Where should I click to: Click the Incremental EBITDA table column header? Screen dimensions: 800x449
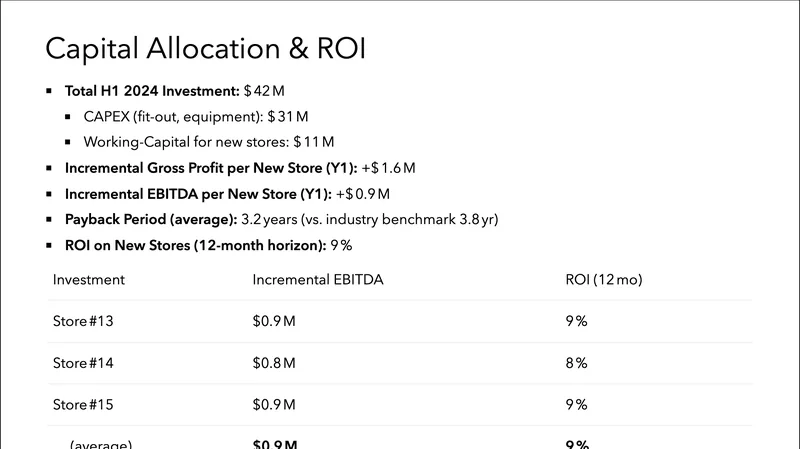(x=318, y=280)
